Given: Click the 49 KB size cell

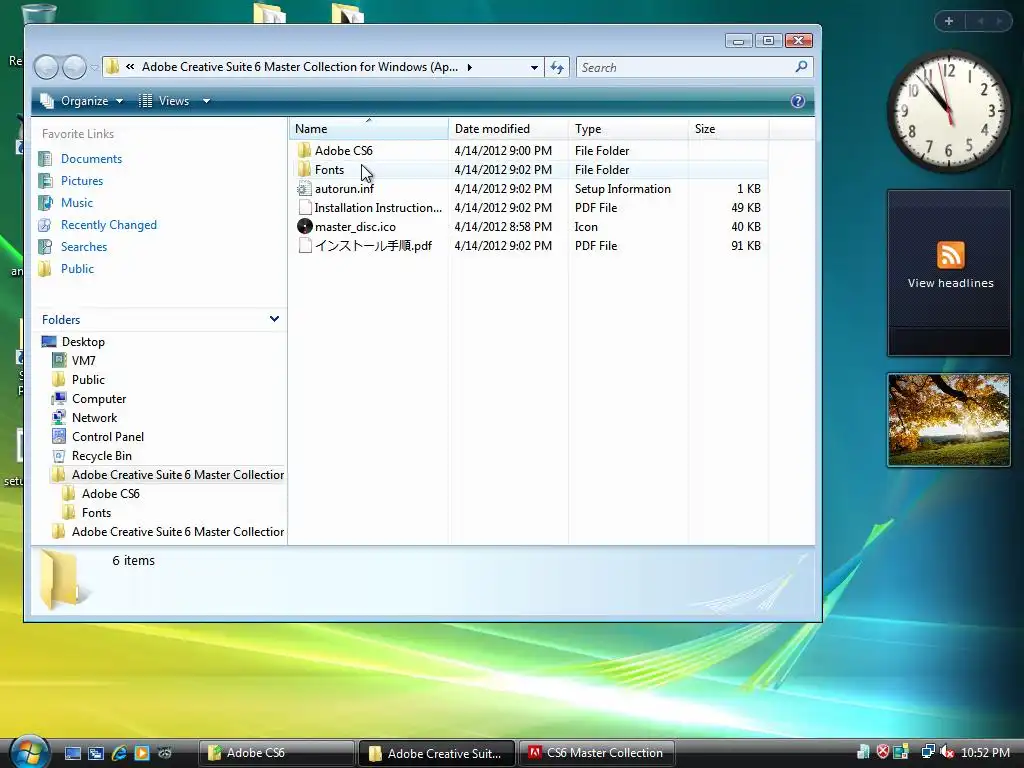Looking at the screenshot, I should tap(746, 208).
